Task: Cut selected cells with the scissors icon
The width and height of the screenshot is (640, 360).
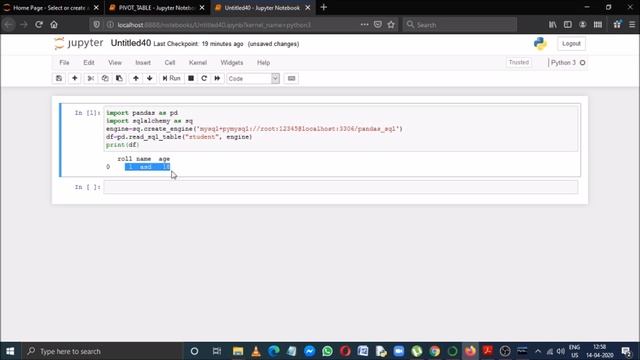Action: [x=91, y=78]
